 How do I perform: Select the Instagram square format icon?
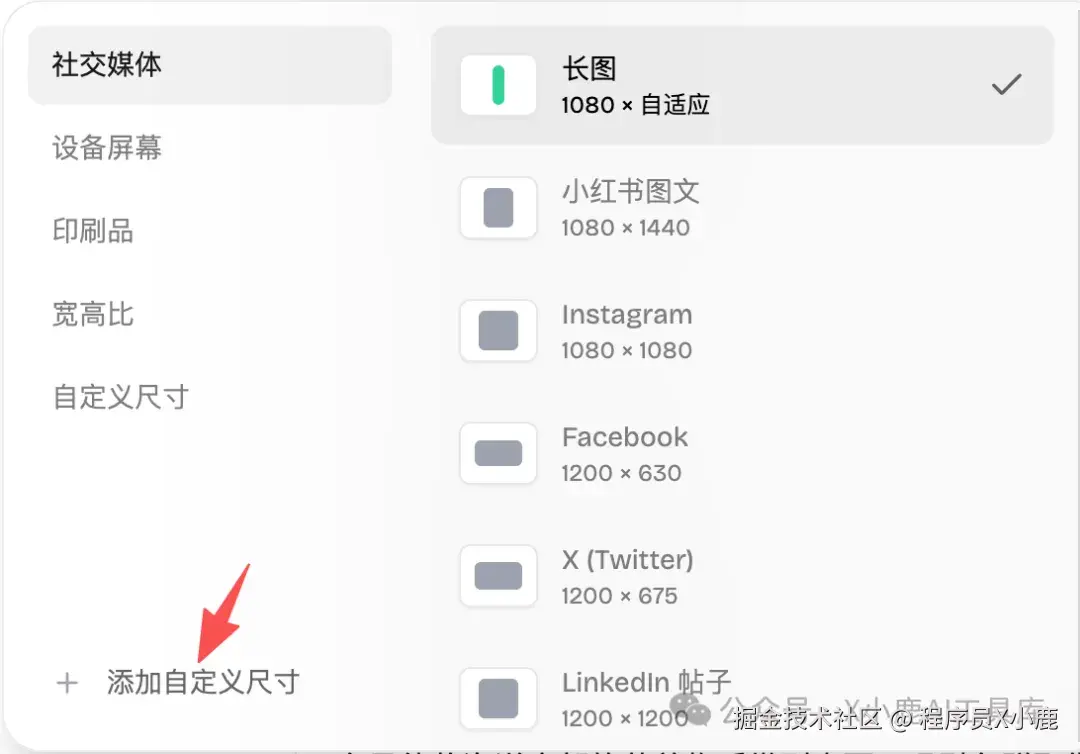(497, 331)
